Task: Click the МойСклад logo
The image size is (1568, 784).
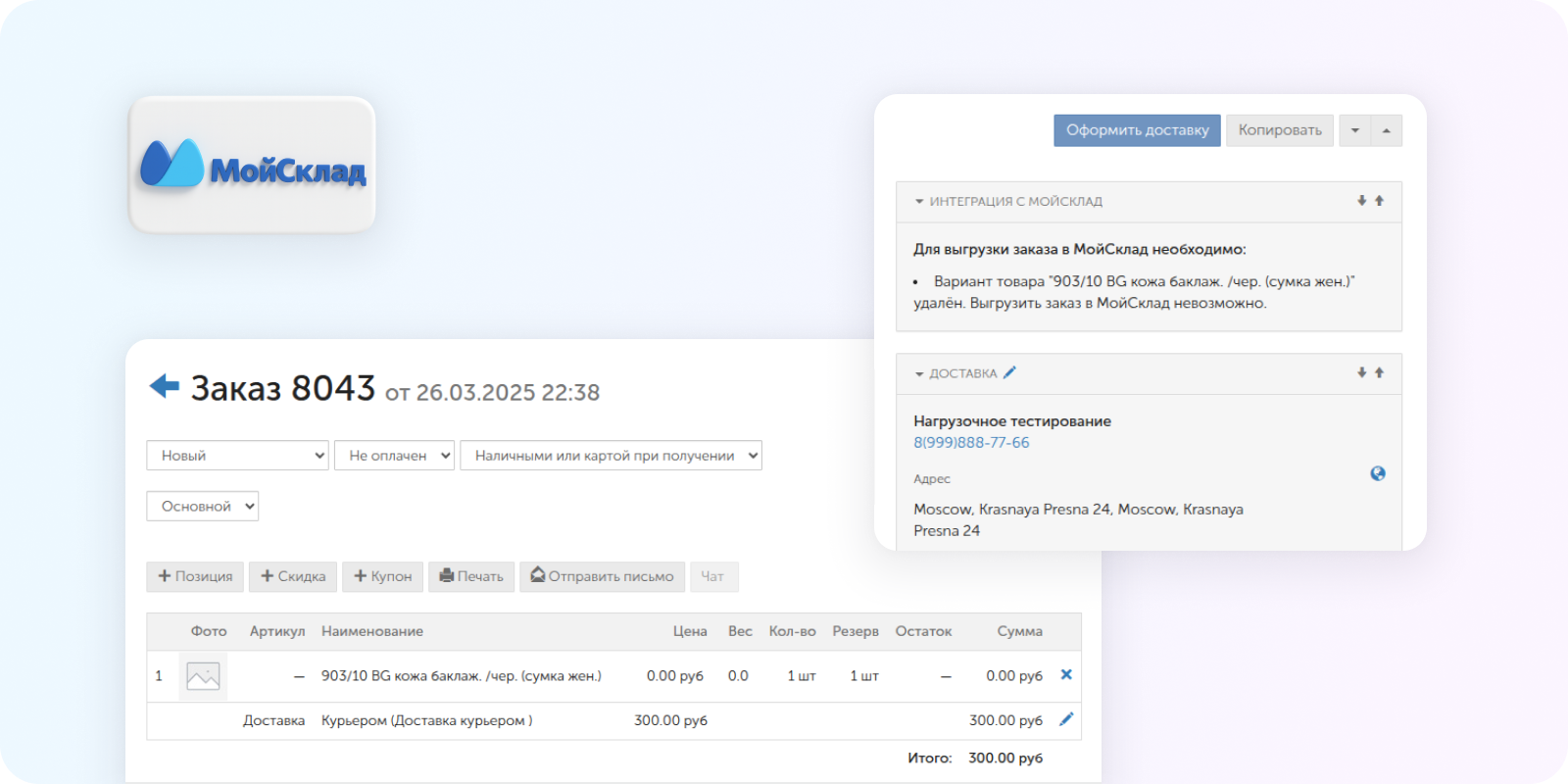Action: 253,165
